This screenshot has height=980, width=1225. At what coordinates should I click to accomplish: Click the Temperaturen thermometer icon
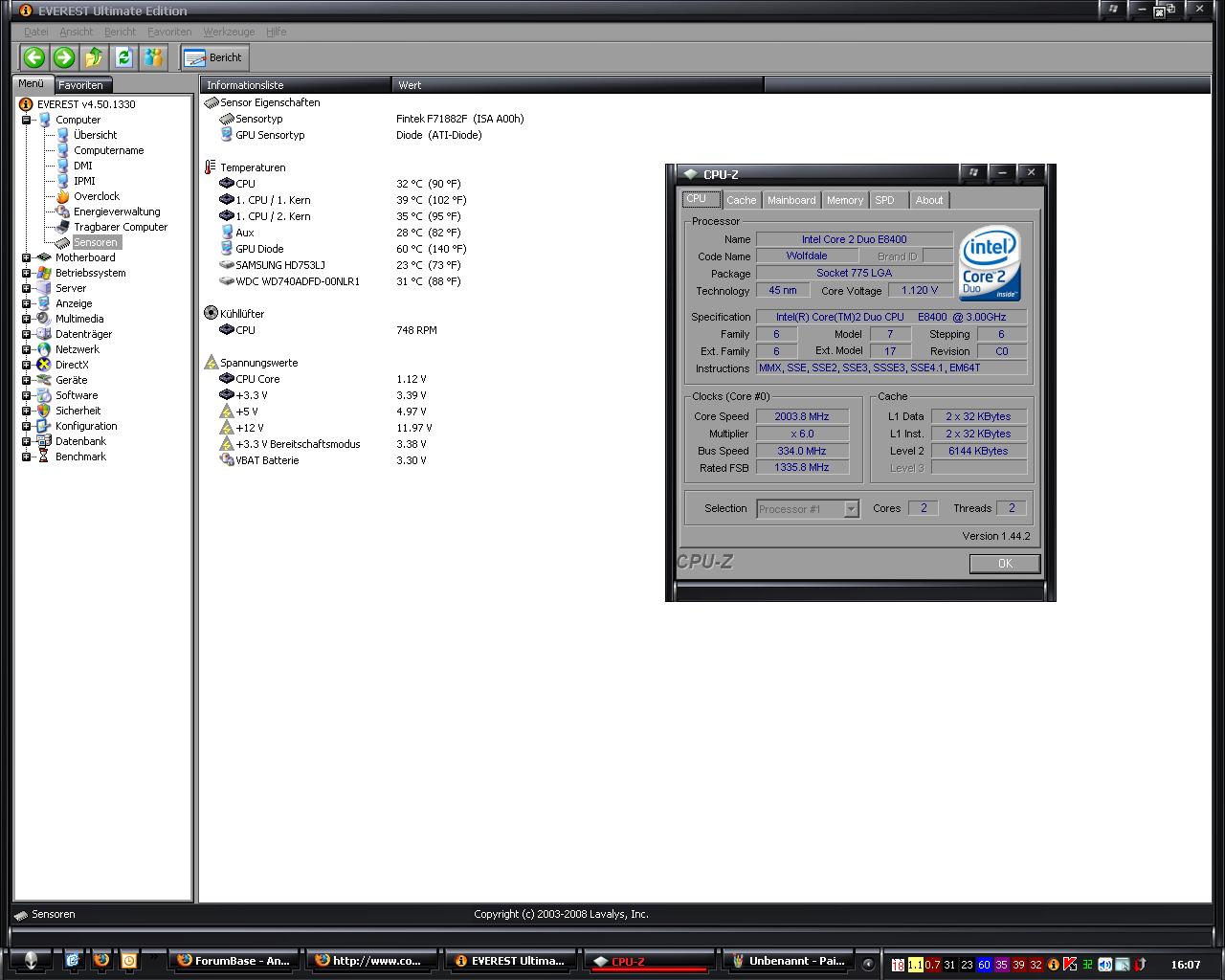(211, 167)
